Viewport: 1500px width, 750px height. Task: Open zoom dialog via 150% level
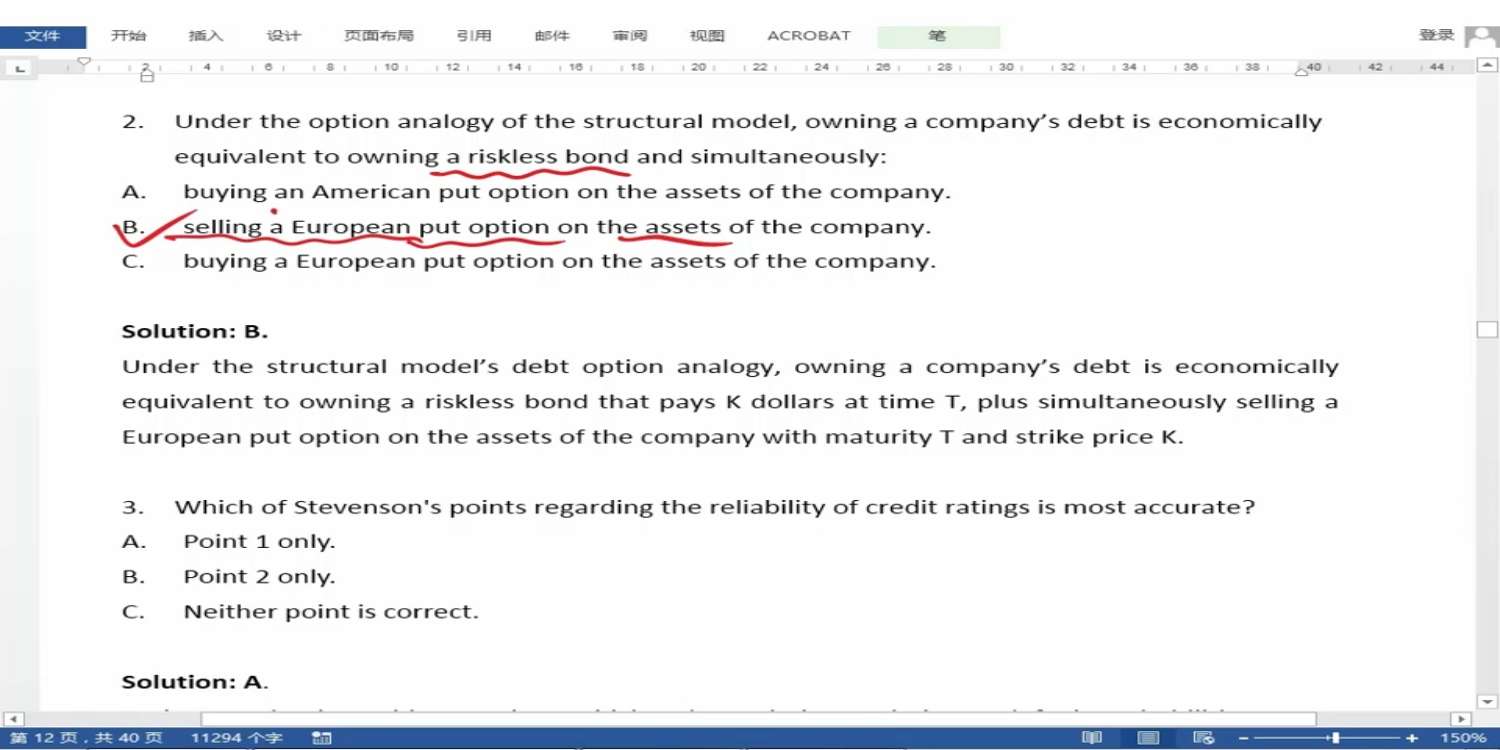[1462, 738]
